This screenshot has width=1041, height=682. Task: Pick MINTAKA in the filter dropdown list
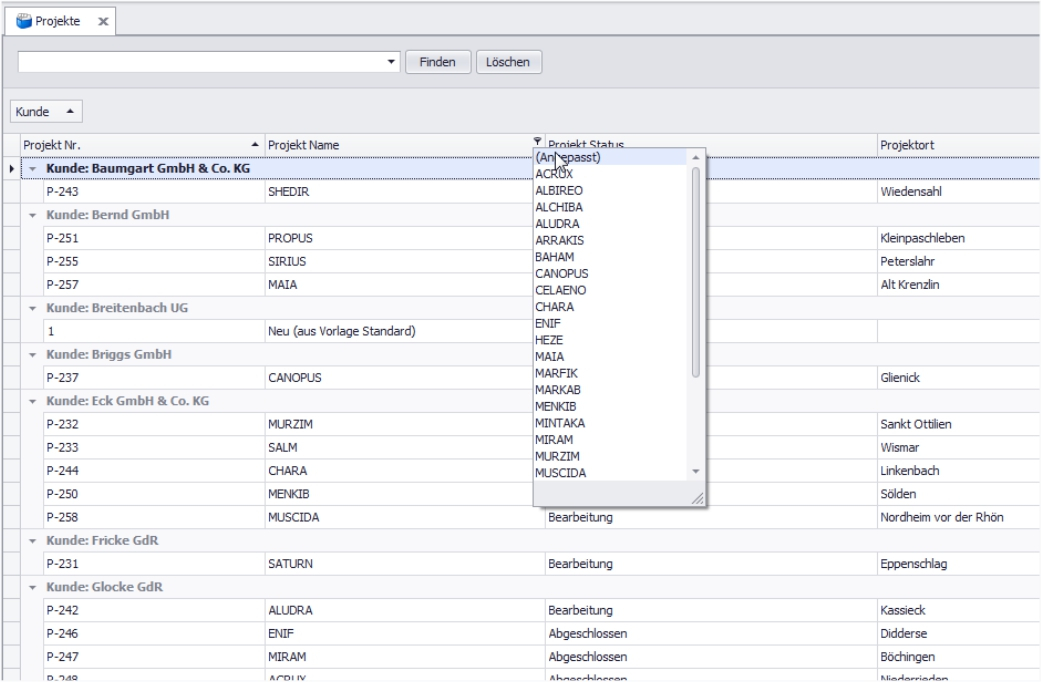tap(560, 423)
